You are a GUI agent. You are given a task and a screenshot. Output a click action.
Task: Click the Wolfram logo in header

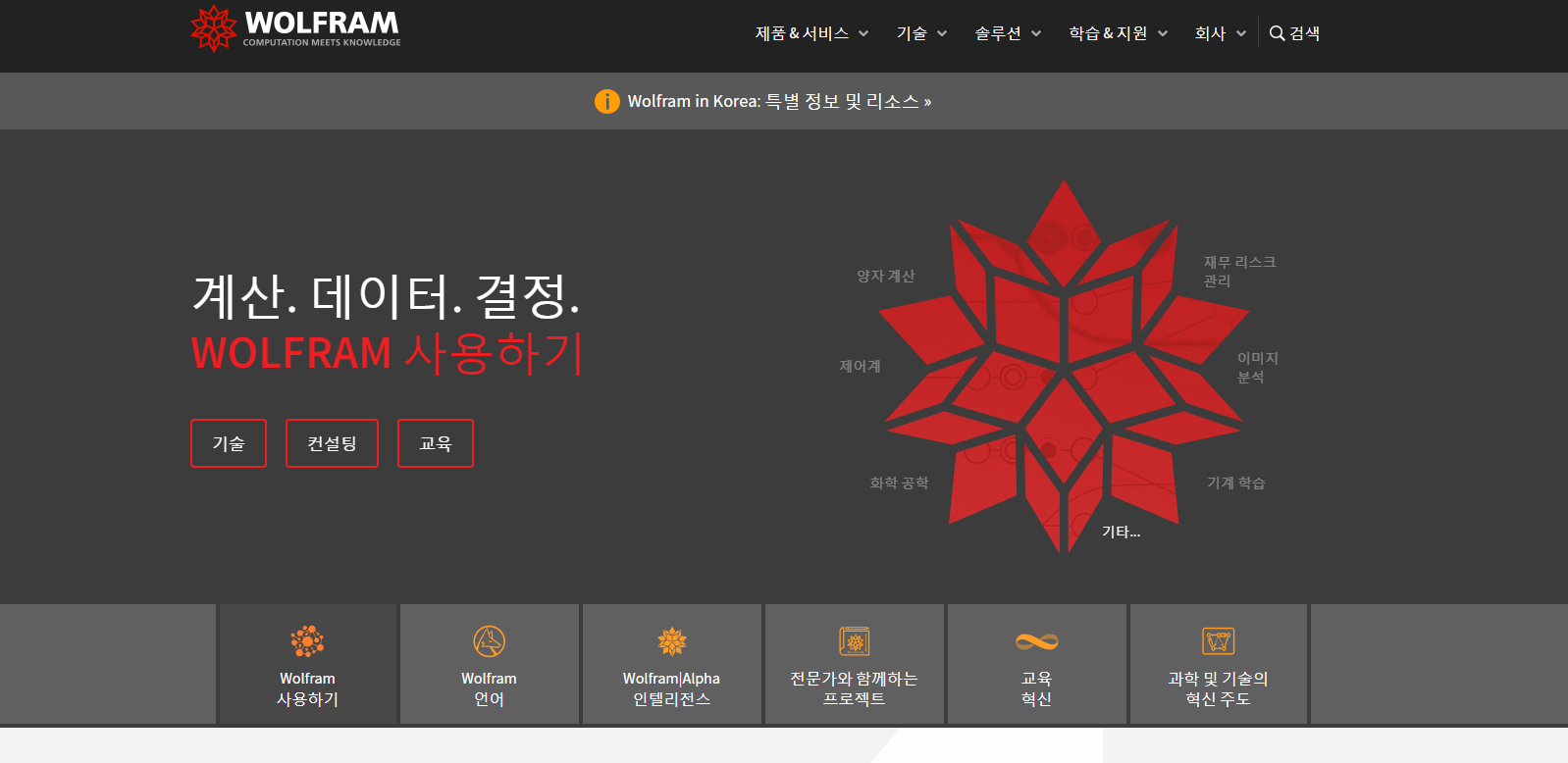coord(295,28)
